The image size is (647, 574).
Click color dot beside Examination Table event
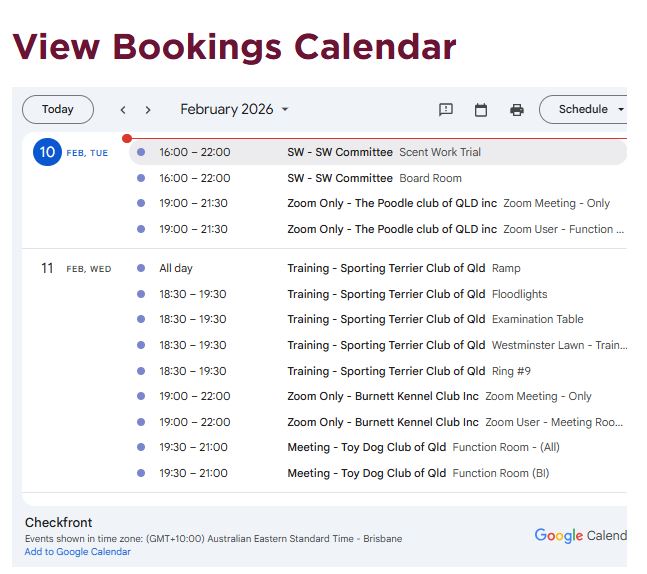click(x=141, y=320)
